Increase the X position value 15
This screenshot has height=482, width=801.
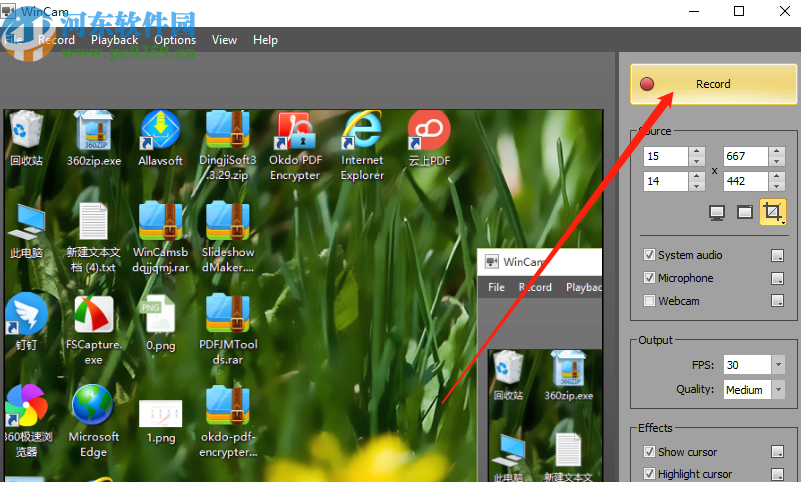pos(696,152)
